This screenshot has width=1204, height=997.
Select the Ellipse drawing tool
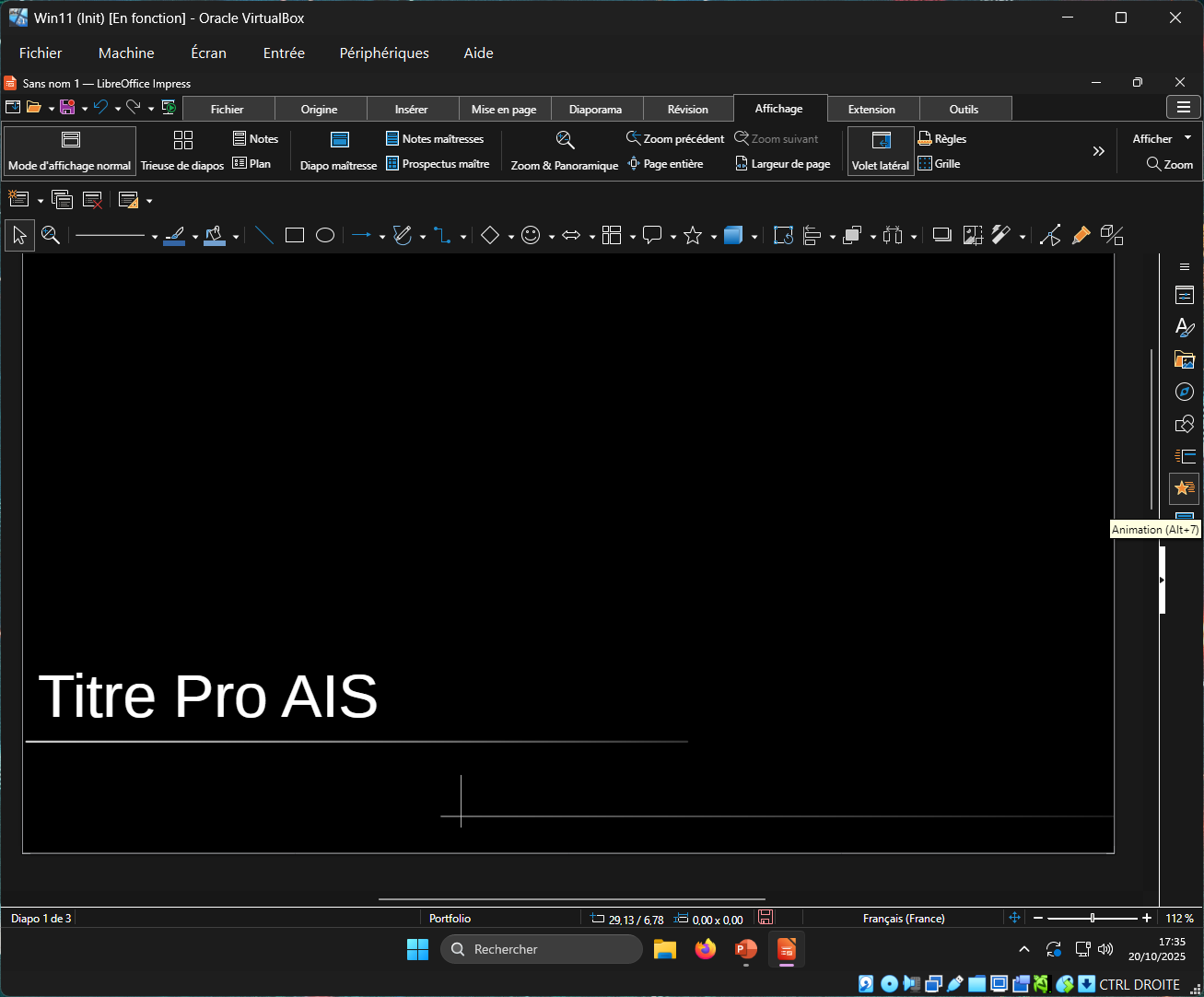tap(325, 236)
